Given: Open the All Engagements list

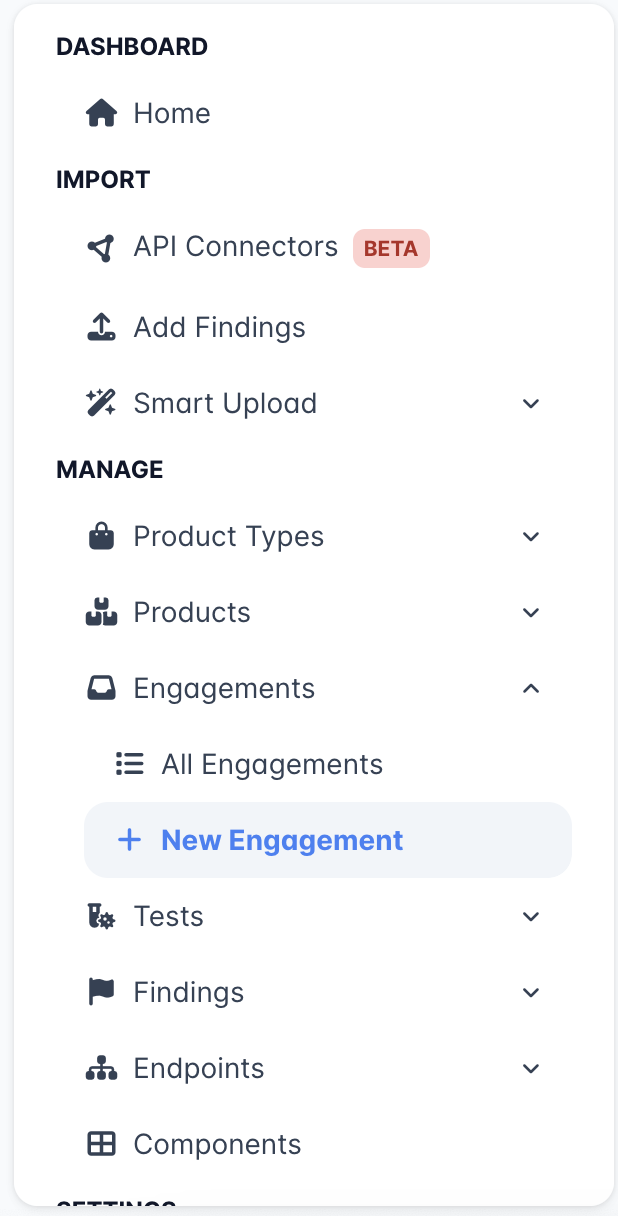Looking at the screenshot, I should [272, 765].
